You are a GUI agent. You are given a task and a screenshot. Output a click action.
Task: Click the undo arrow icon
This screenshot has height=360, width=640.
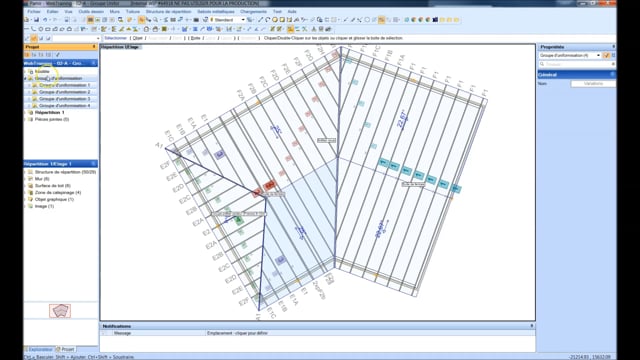45,20
